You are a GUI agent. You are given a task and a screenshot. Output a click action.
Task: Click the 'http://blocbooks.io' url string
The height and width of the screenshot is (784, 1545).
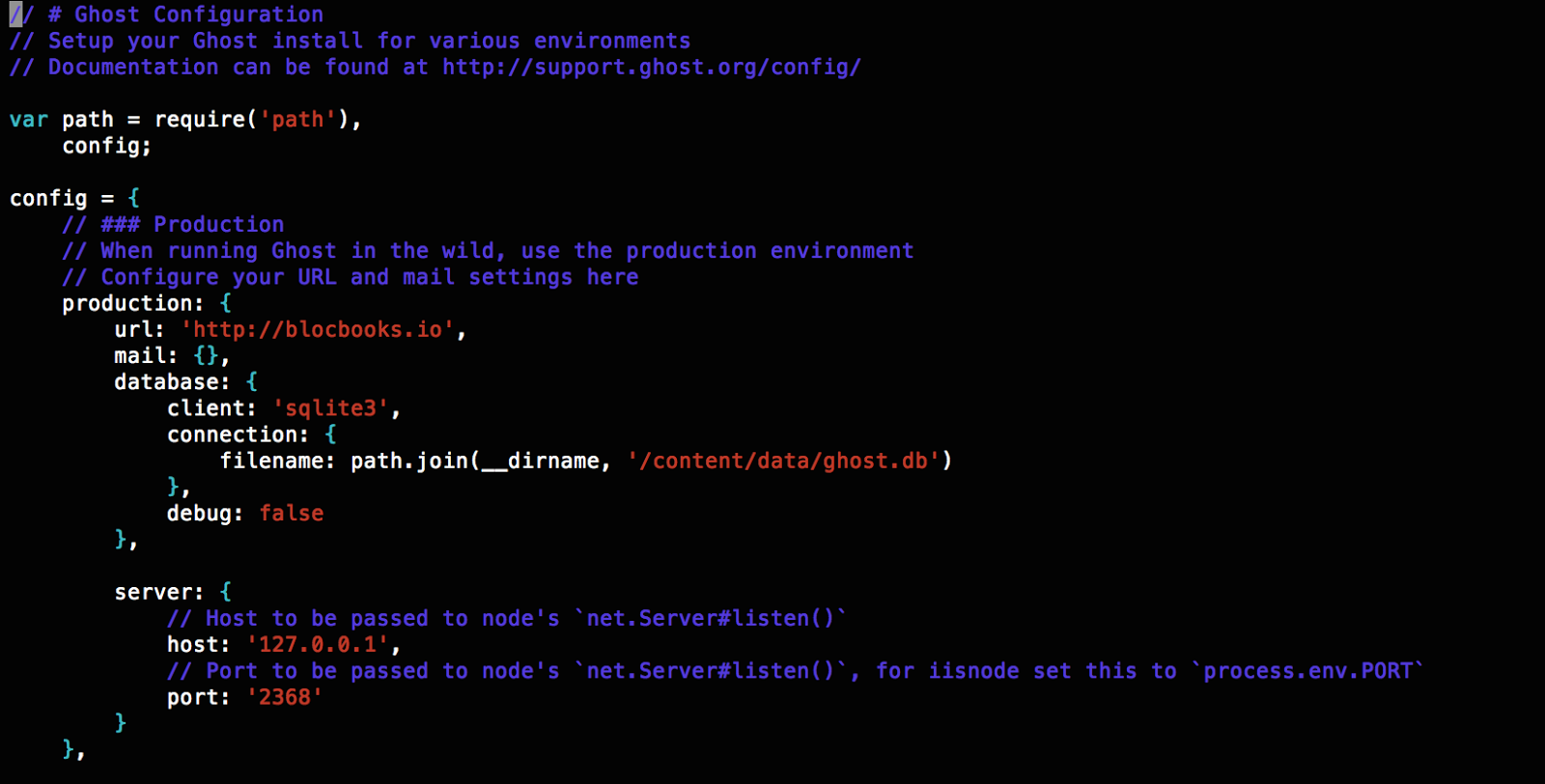(x=318, y=330)
